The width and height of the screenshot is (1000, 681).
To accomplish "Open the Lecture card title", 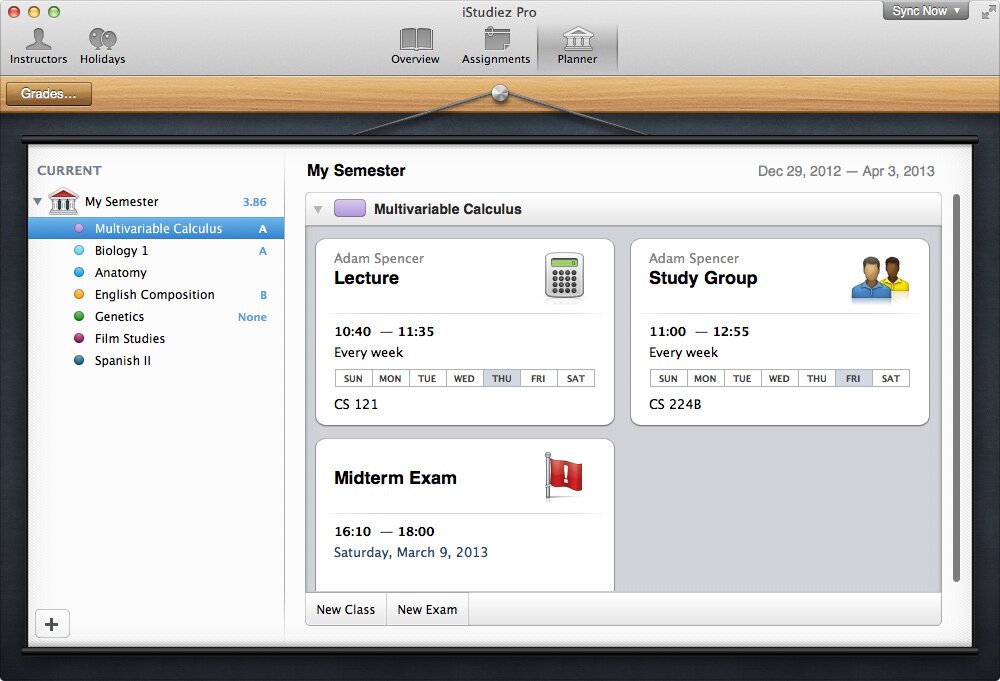I will pos(367,278).
